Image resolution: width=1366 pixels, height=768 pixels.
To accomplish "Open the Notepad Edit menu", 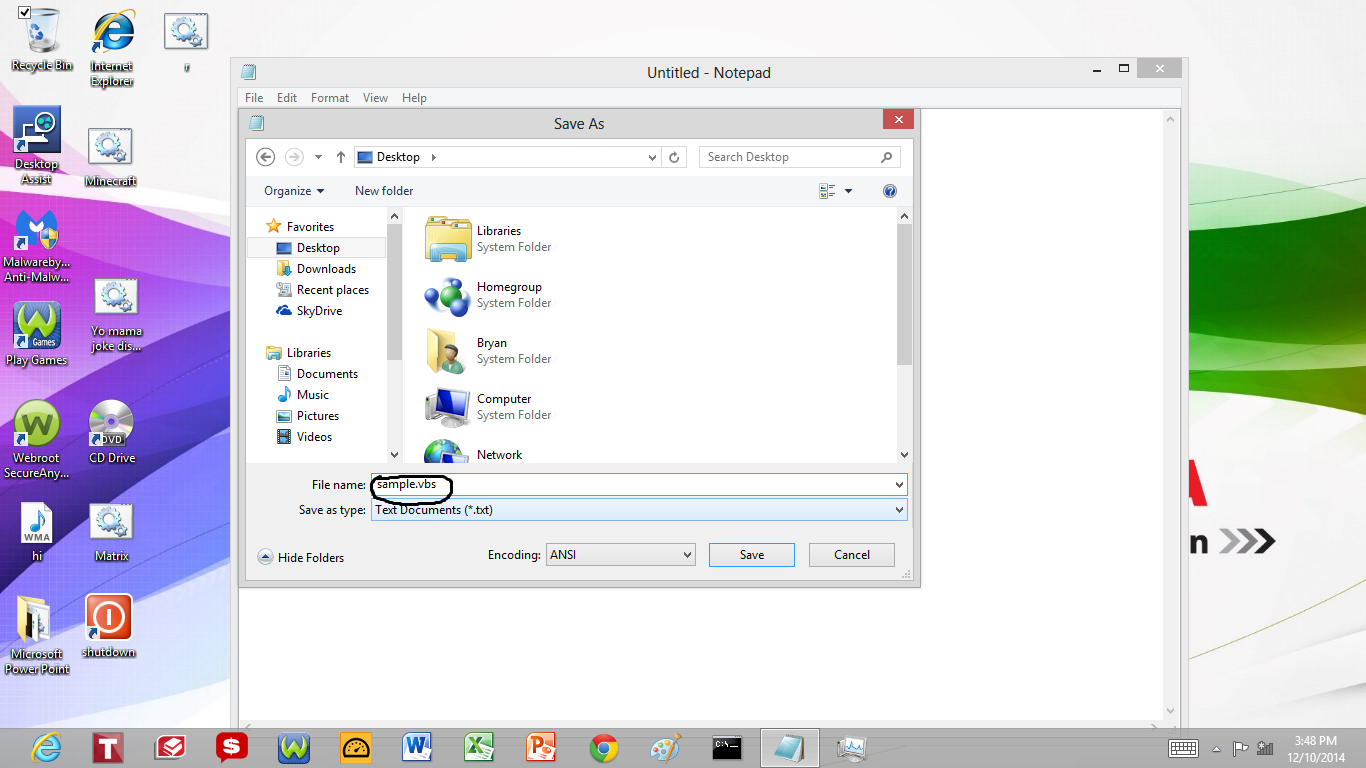I will 287,98.
